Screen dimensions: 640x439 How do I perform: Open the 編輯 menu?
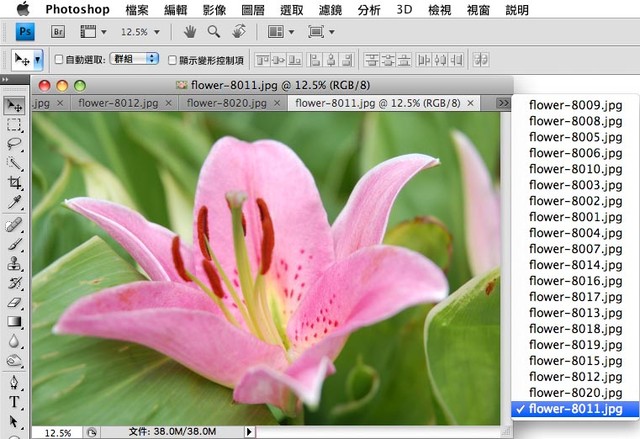click(176, 9)
